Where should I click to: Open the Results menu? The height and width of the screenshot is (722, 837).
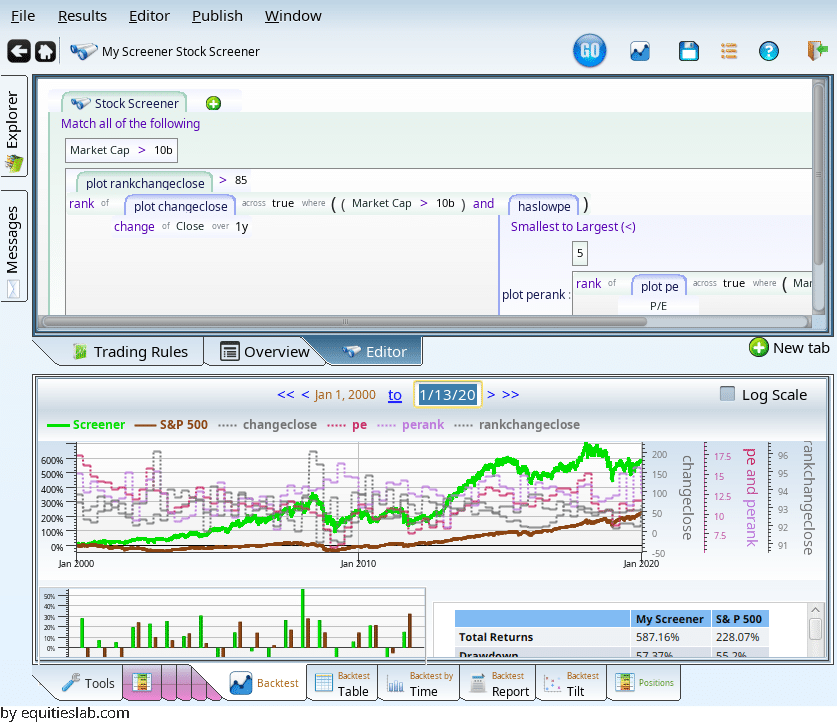(82, 16)
